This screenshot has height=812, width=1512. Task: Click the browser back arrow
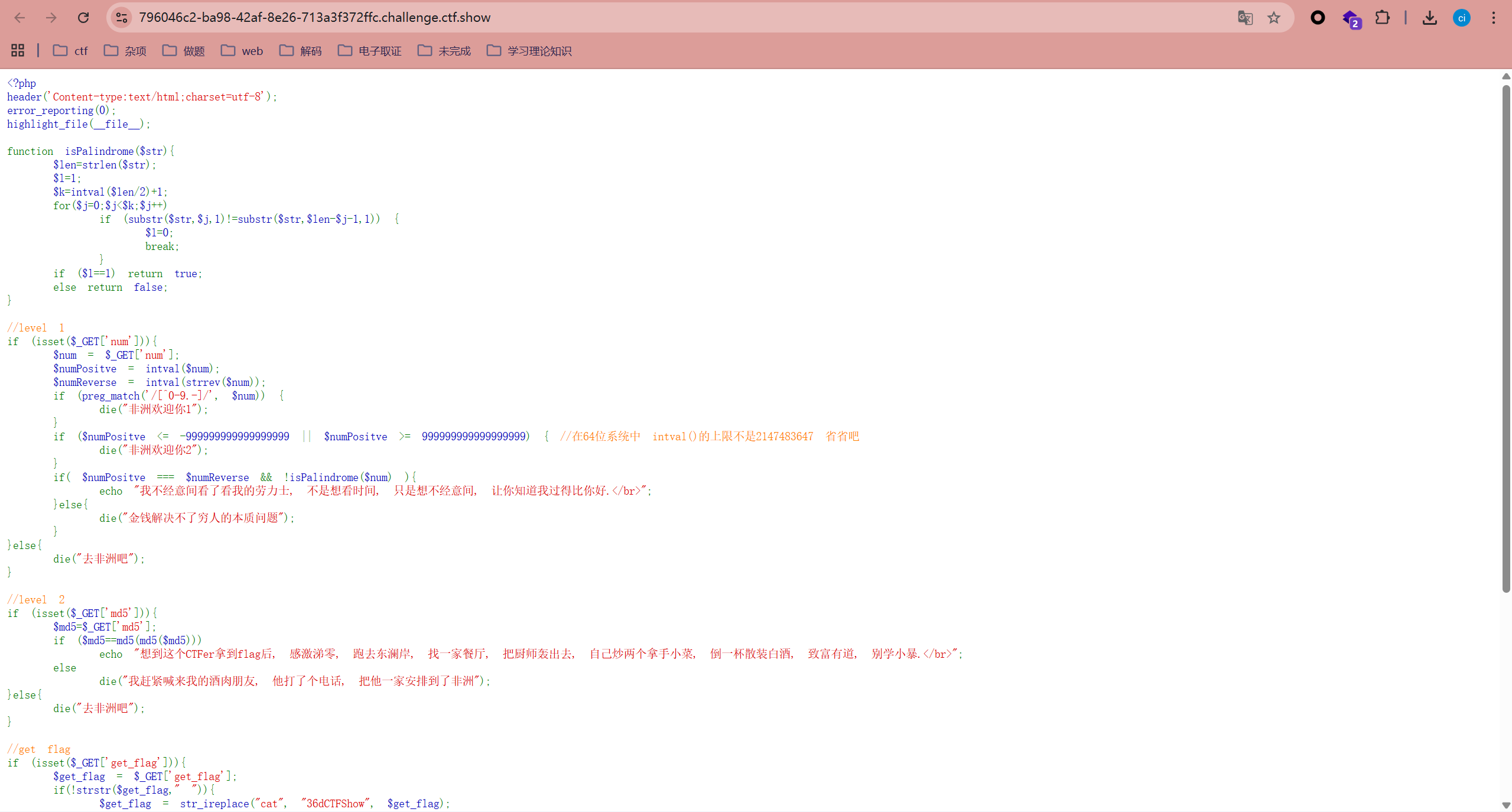(19, 18)
